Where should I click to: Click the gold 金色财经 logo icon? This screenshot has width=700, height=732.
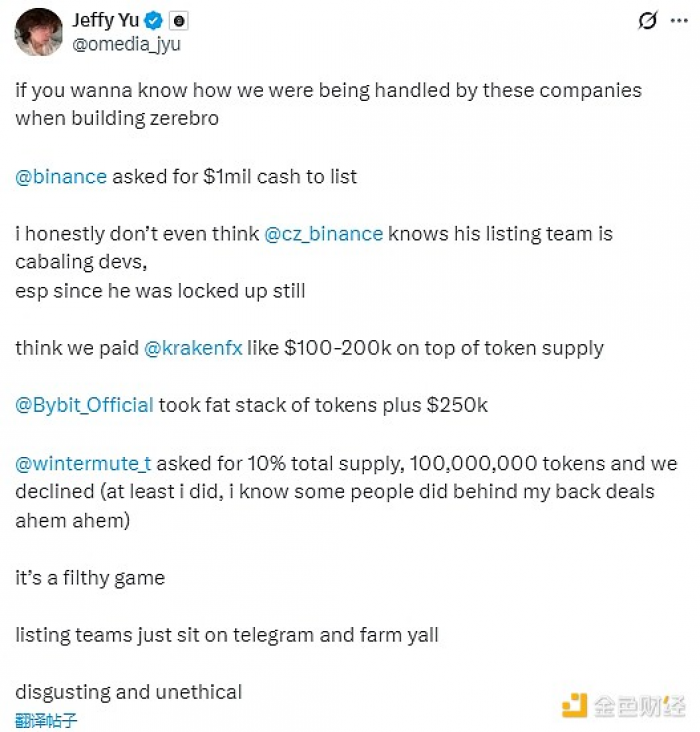(574, 705)
